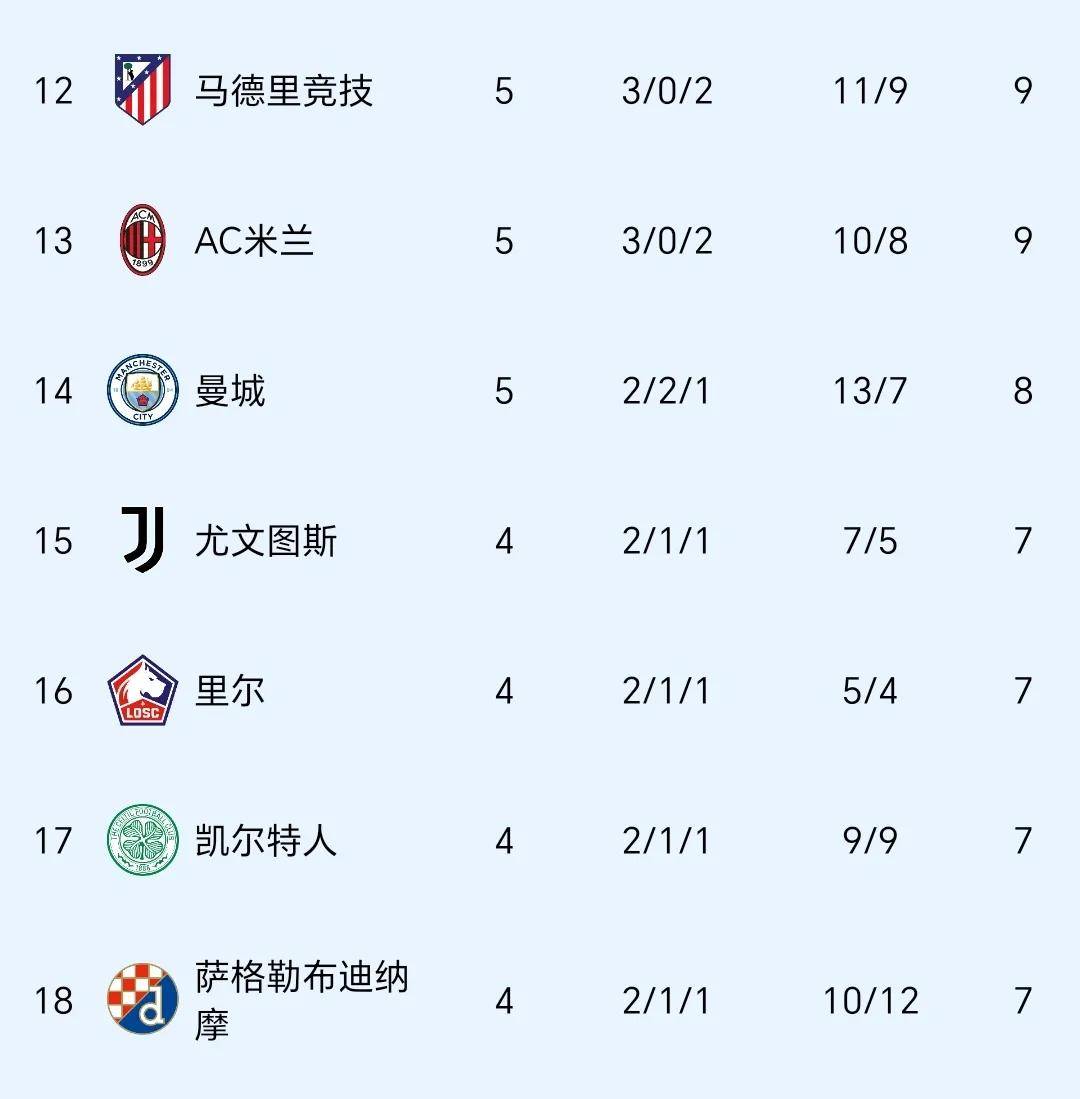The height and width of the screenshot is (1099, 1080).
Task: Click the Celtic club crest
Action: point(143,840)
